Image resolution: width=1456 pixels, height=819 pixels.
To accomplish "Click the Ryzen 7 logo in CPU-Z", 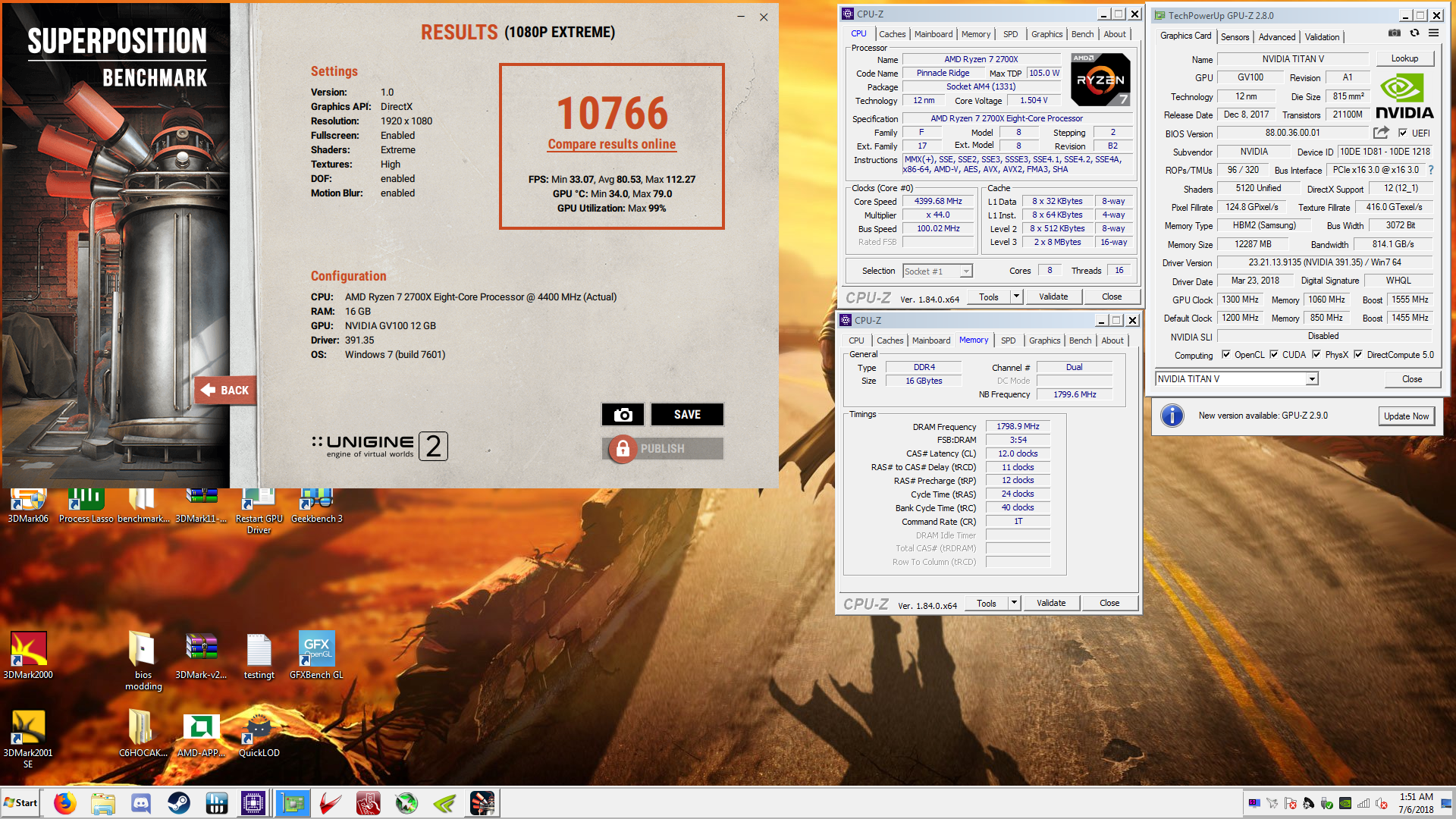I will (1100, 79).
